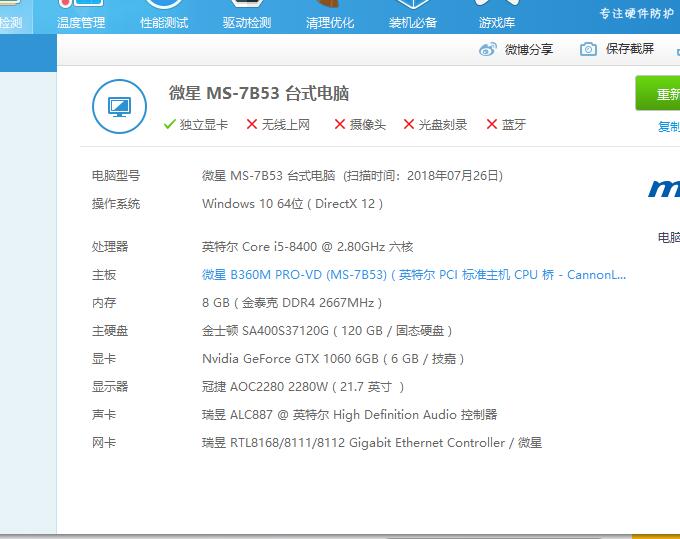Screen dimensions: 680x539
Task: Select the 8 GB DDR4 memory value
Action: click(x=292, y=303)
